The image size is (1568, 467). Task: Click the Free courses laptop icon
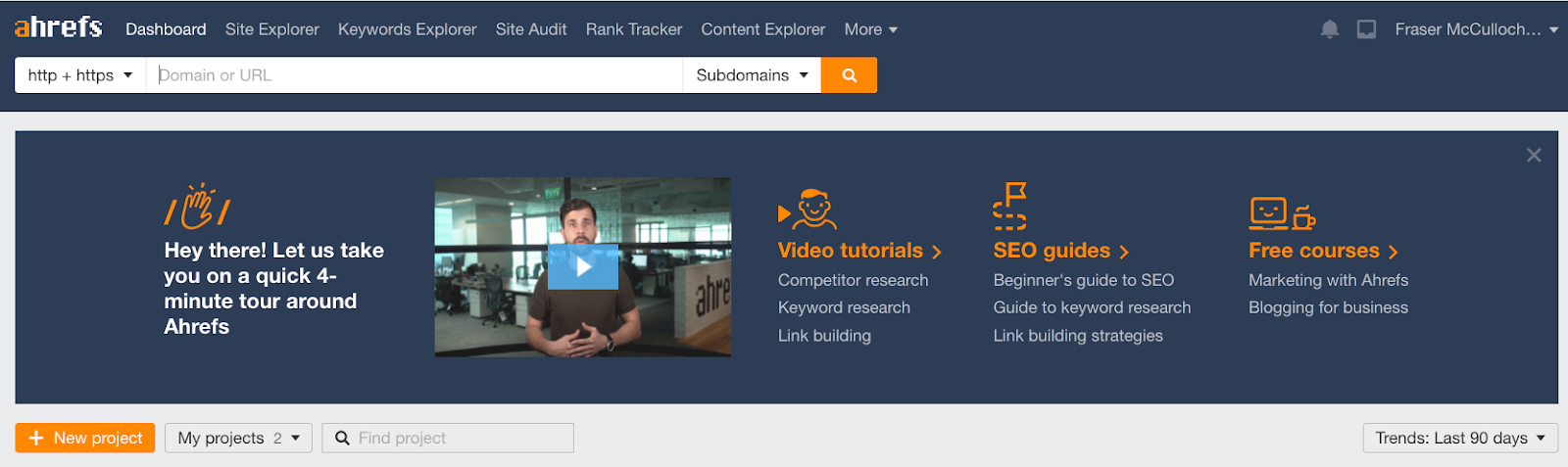click(x=1282, y=212)
